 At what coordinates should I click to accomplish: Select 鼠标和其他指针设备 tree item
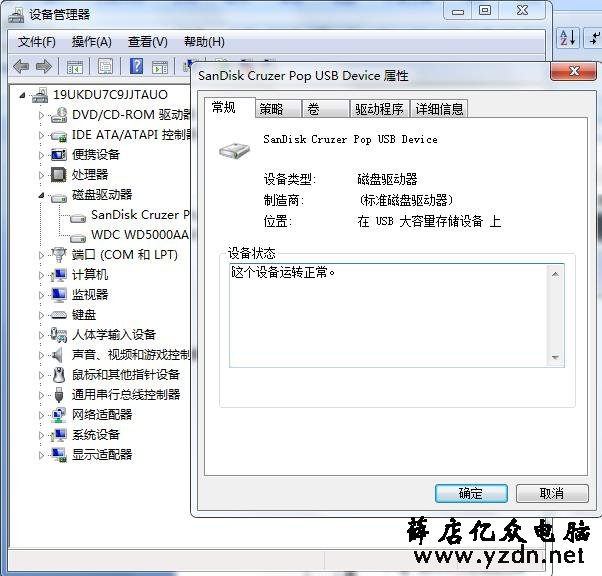point(126,375)
